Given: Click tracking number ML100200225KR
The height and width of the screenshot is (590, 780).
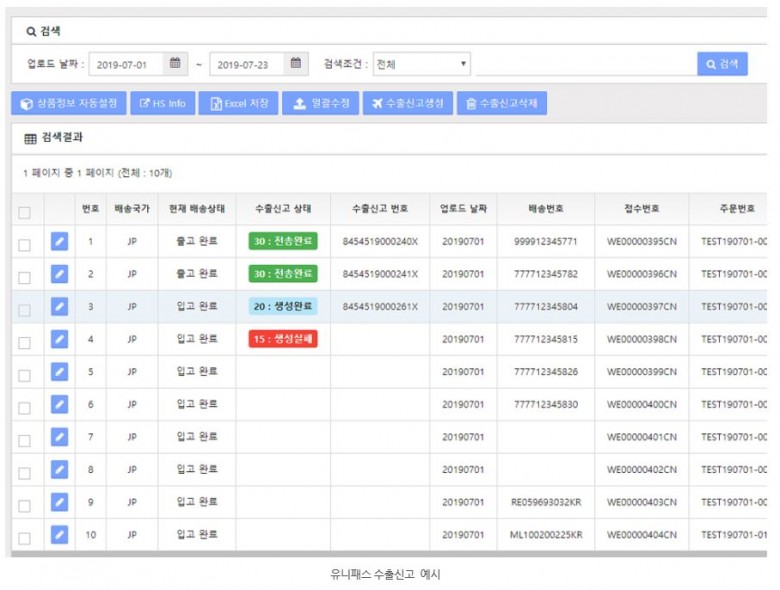Looking at the screenshot, I should pos(546,535).
